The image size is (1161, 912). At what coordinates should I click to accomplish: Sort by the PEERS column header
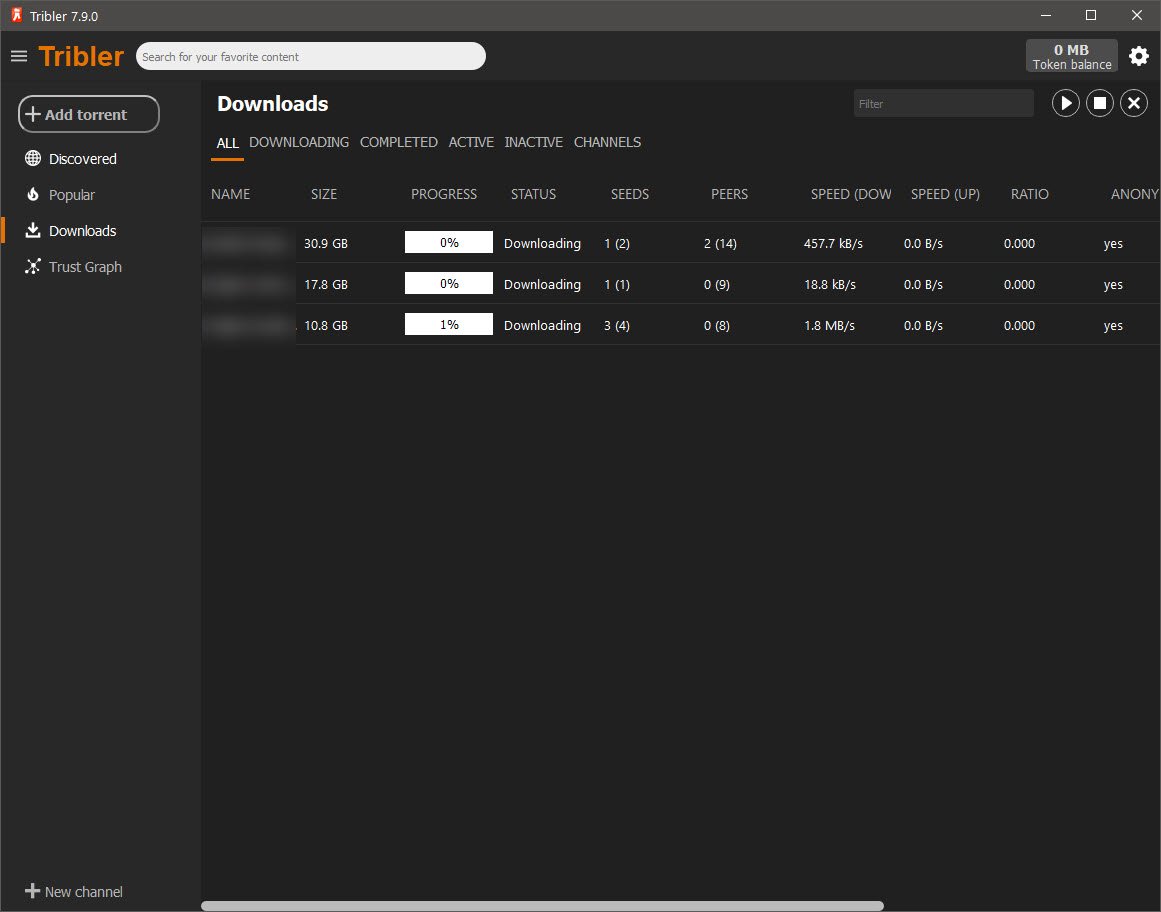pyautogui.click(x=729, y=194)
